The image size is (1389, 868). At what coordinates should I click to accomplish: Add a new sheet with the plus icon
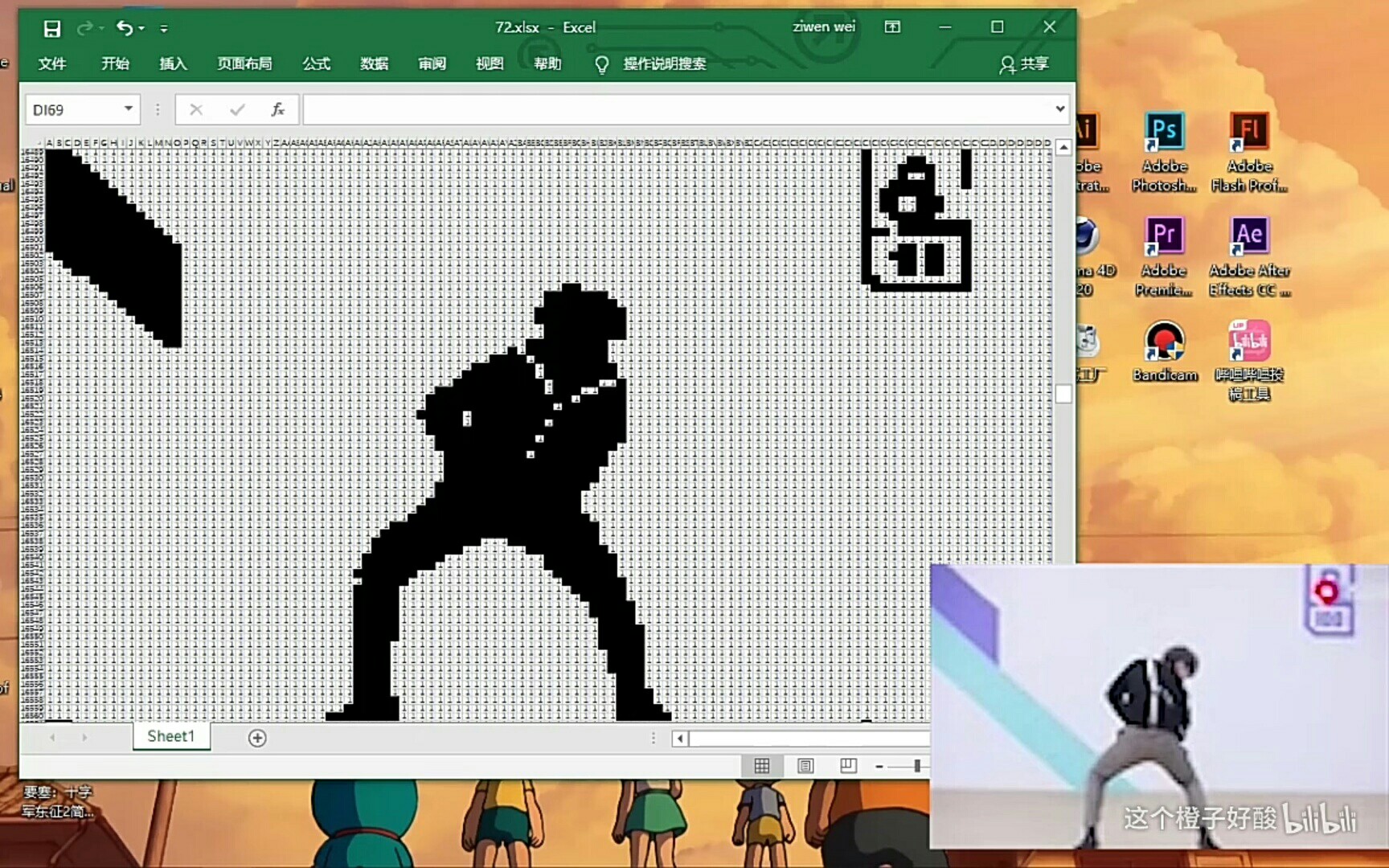pyautogui.click(x=257, y=738)
